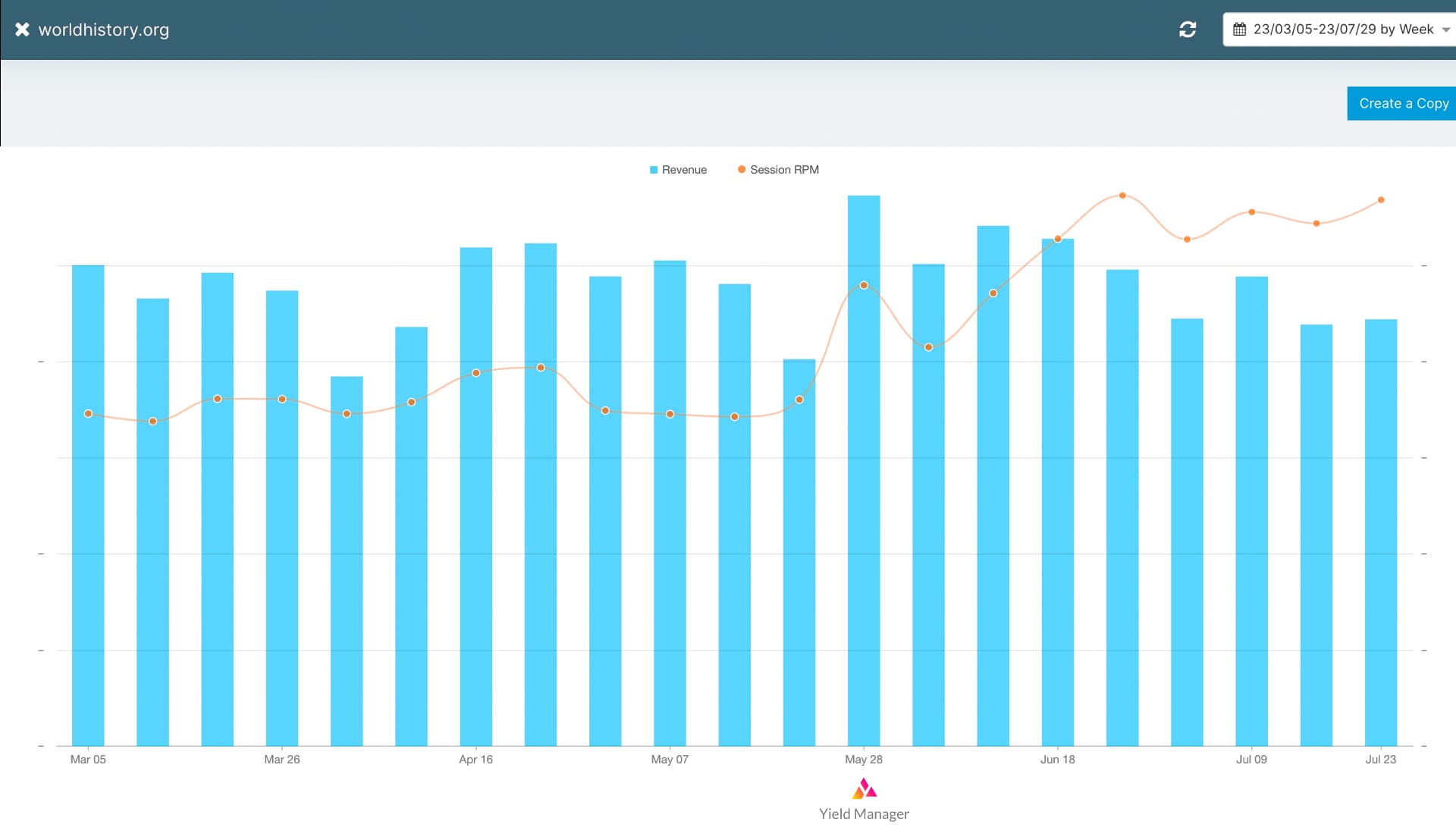
Task: Click the Session RPM orange legend dot
Action: pyautogui.click(x=742, y=170)
